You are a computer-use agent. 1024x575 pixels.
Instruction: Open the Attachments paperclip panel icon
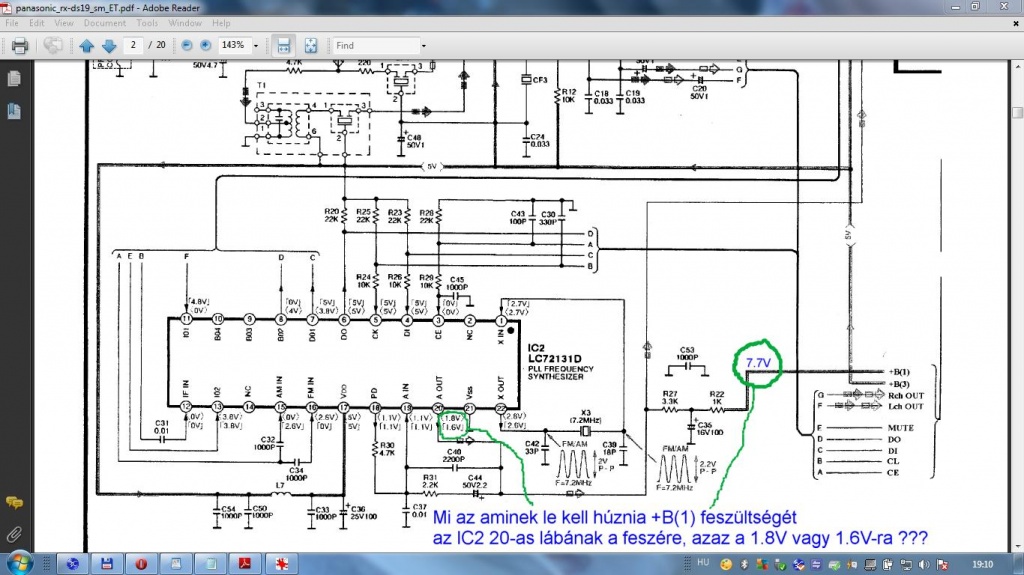point(14,535)
